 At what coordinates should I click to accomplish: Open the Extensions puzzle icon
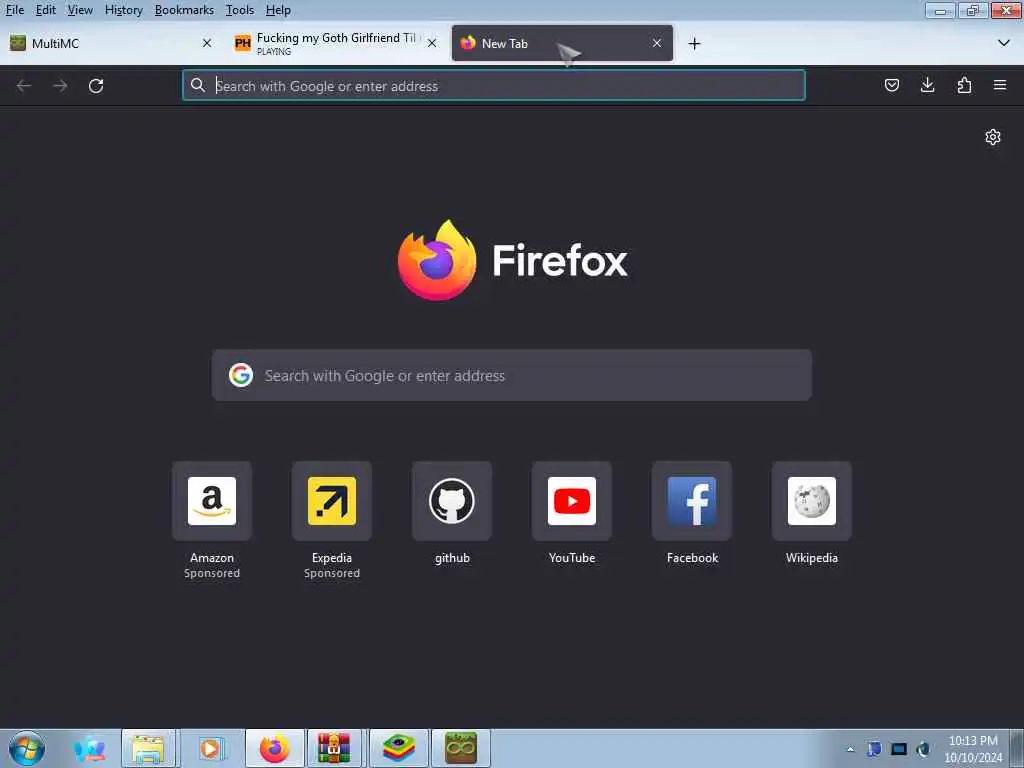click(964, 85)
